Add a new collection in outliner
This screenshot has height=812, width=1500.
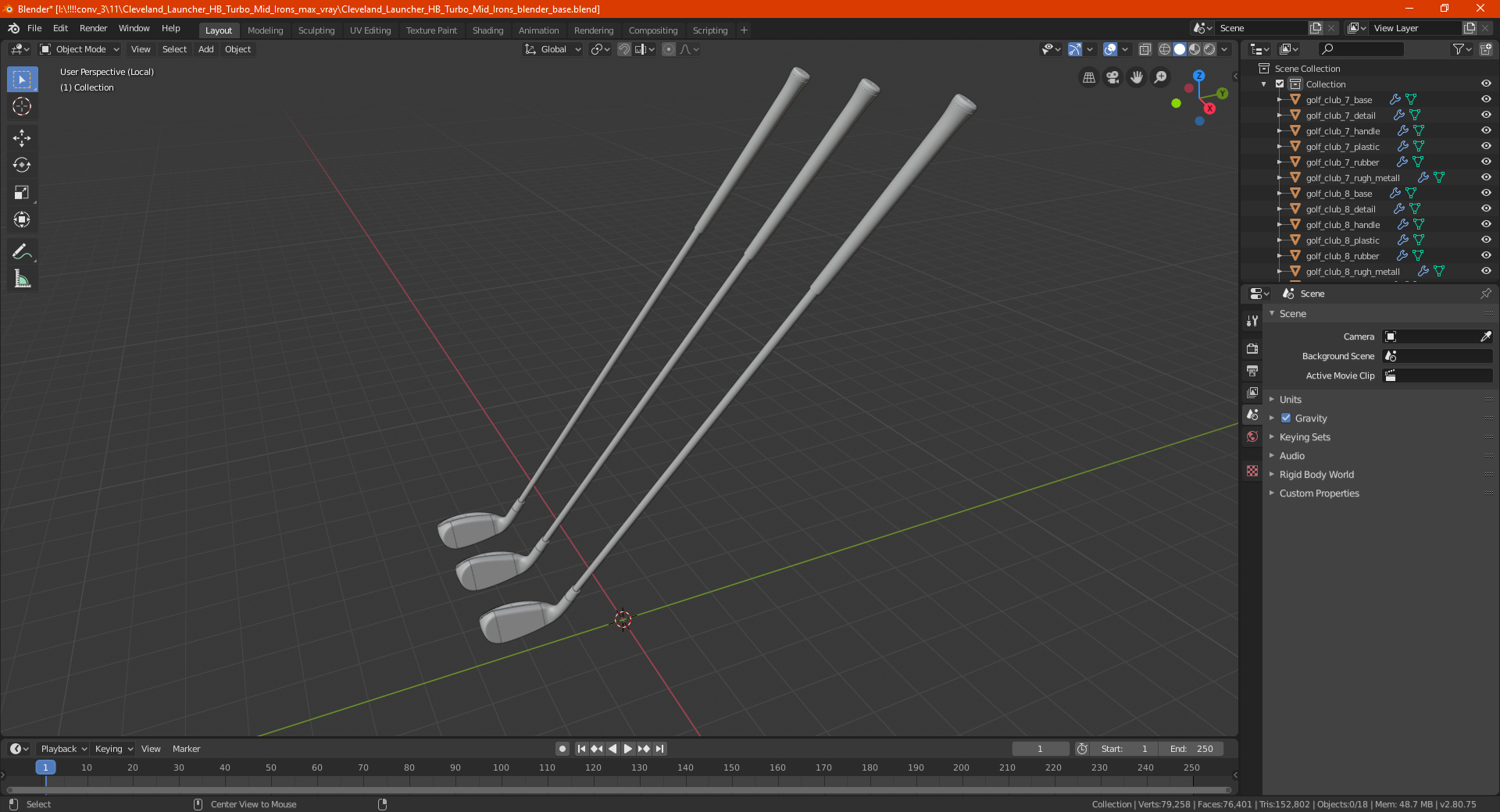pyautogui.click(x=1485, y=49)
